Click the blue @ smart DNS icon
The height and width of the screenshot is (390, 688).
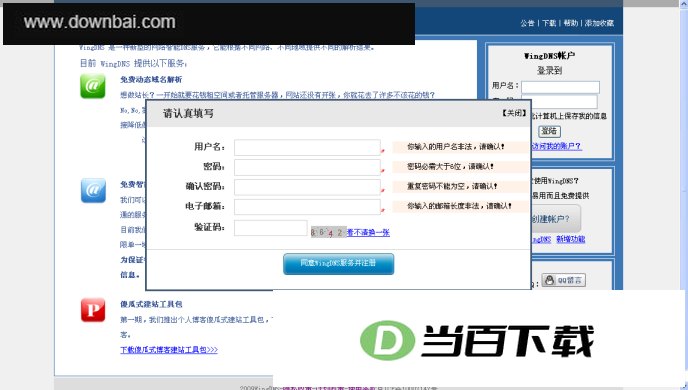tap(93, 190)
